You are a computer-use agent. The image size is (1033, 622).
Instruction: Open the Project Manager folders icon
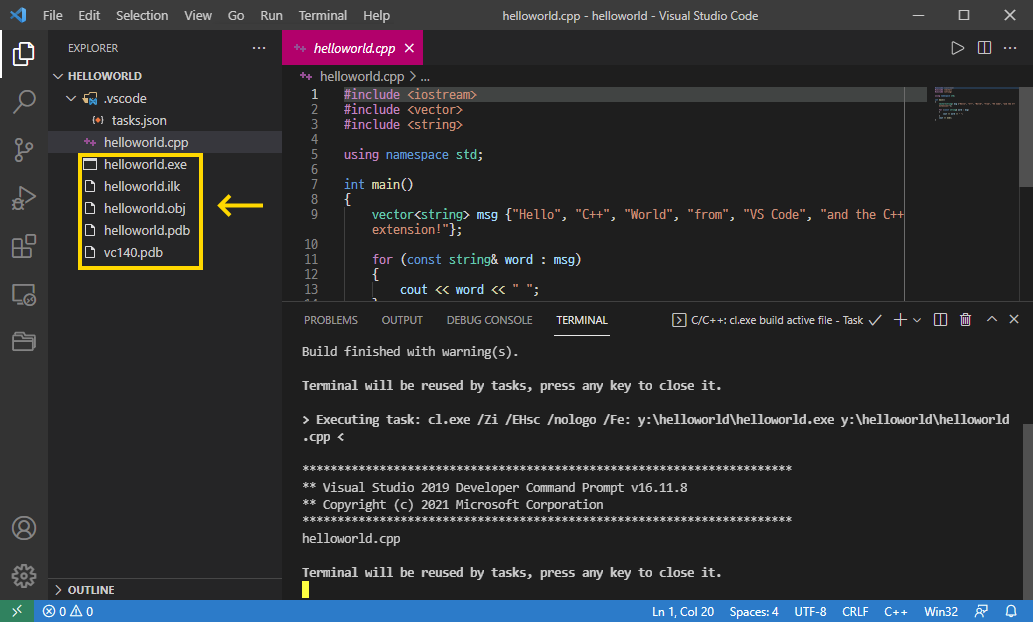24,341
